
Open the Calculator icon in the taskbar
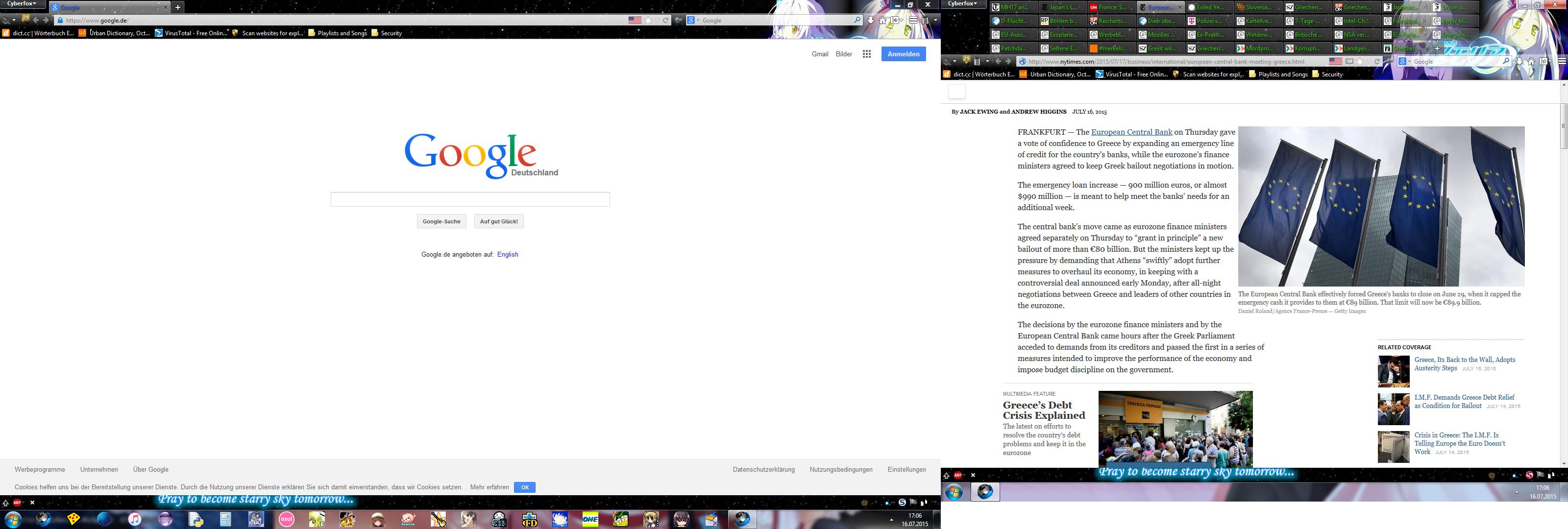click(226, 520)
